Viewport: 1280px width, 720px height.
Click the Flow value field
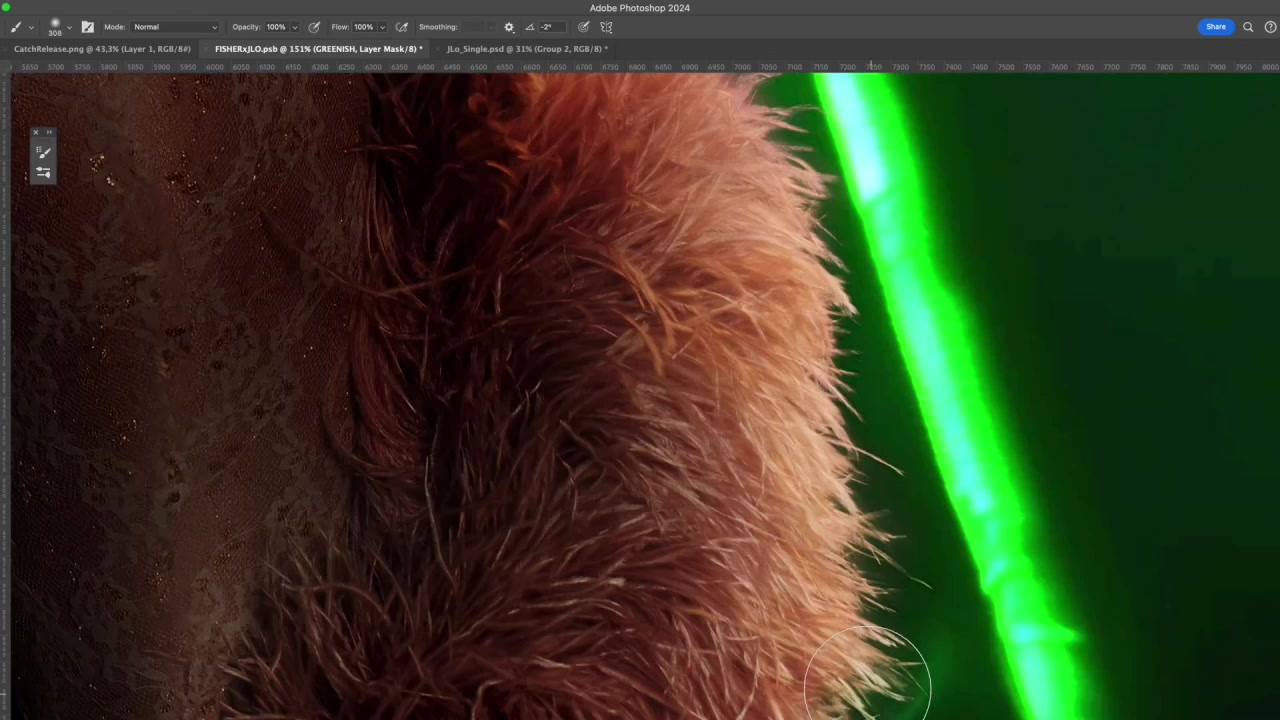363,27
